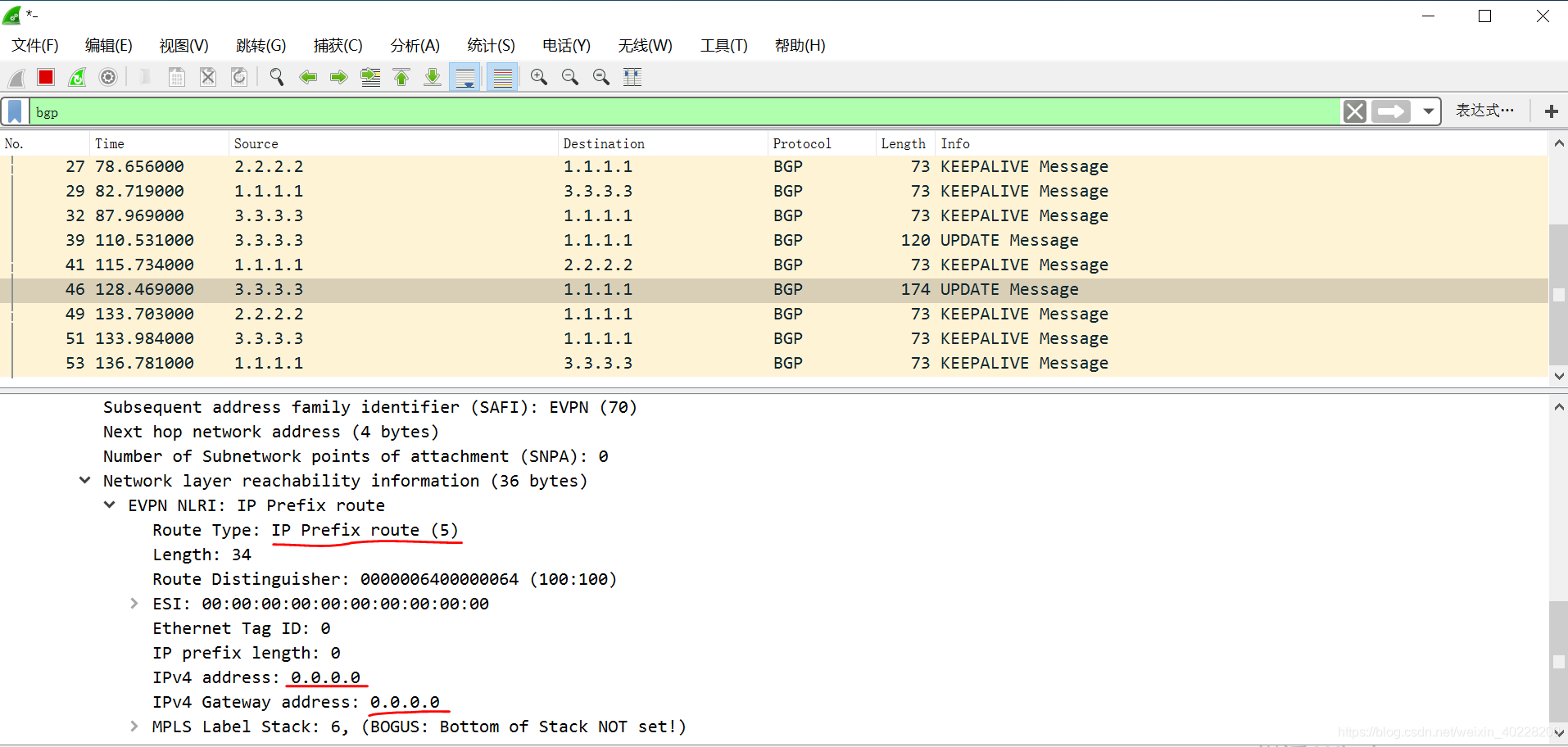The height and width of the screenshot is (747, 1568).
Task: Jump to the first packet
Action: coord(401,78)
